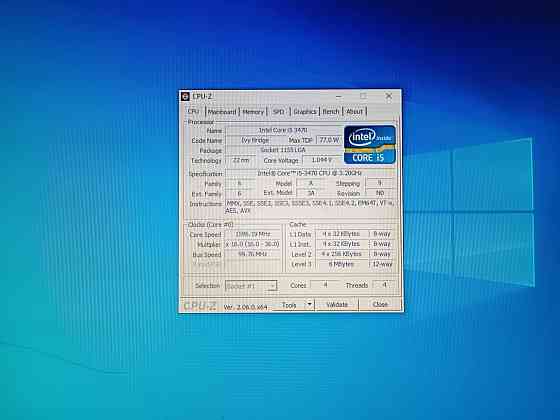
Task: Click the CPU-Z app icon in title bar
Action: [185, 97]
